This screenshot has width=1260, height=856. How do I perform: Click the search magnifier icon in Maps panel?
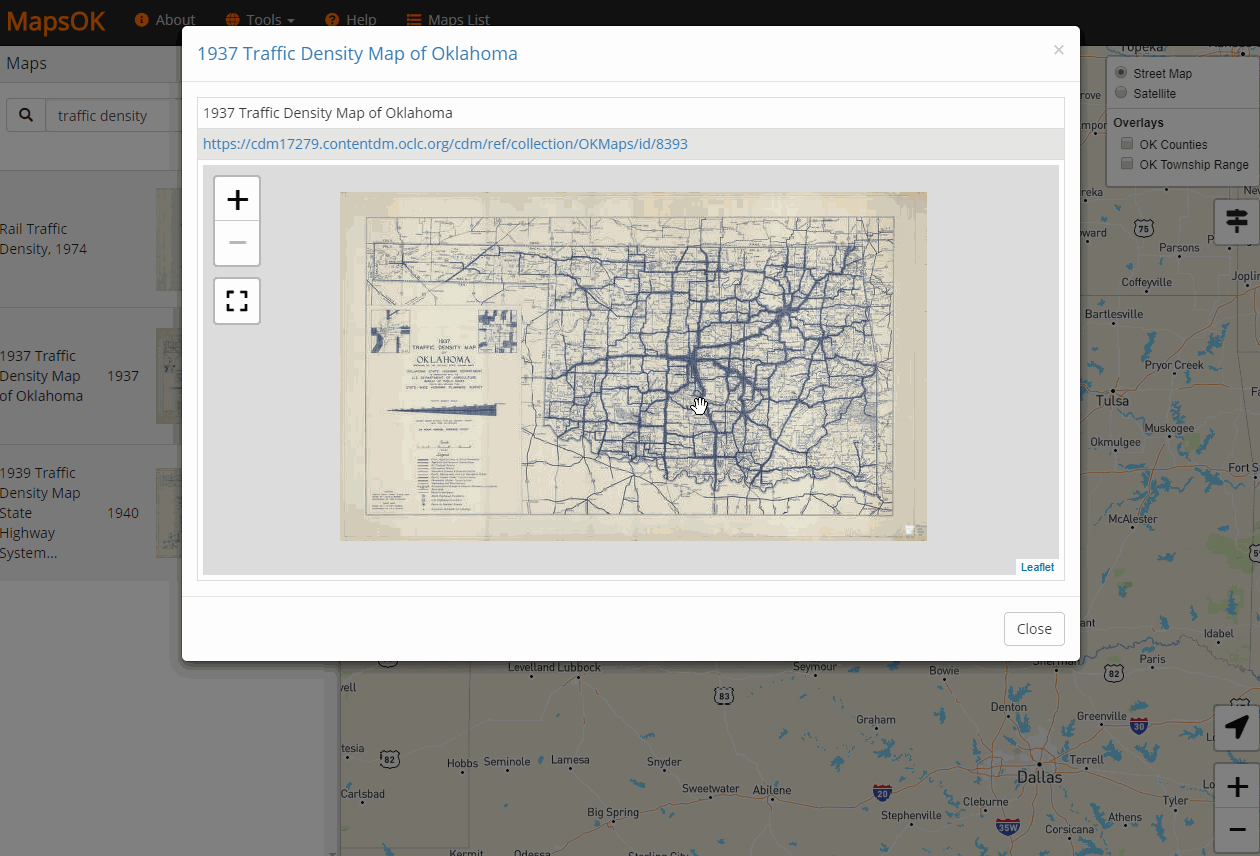[26, 115]
